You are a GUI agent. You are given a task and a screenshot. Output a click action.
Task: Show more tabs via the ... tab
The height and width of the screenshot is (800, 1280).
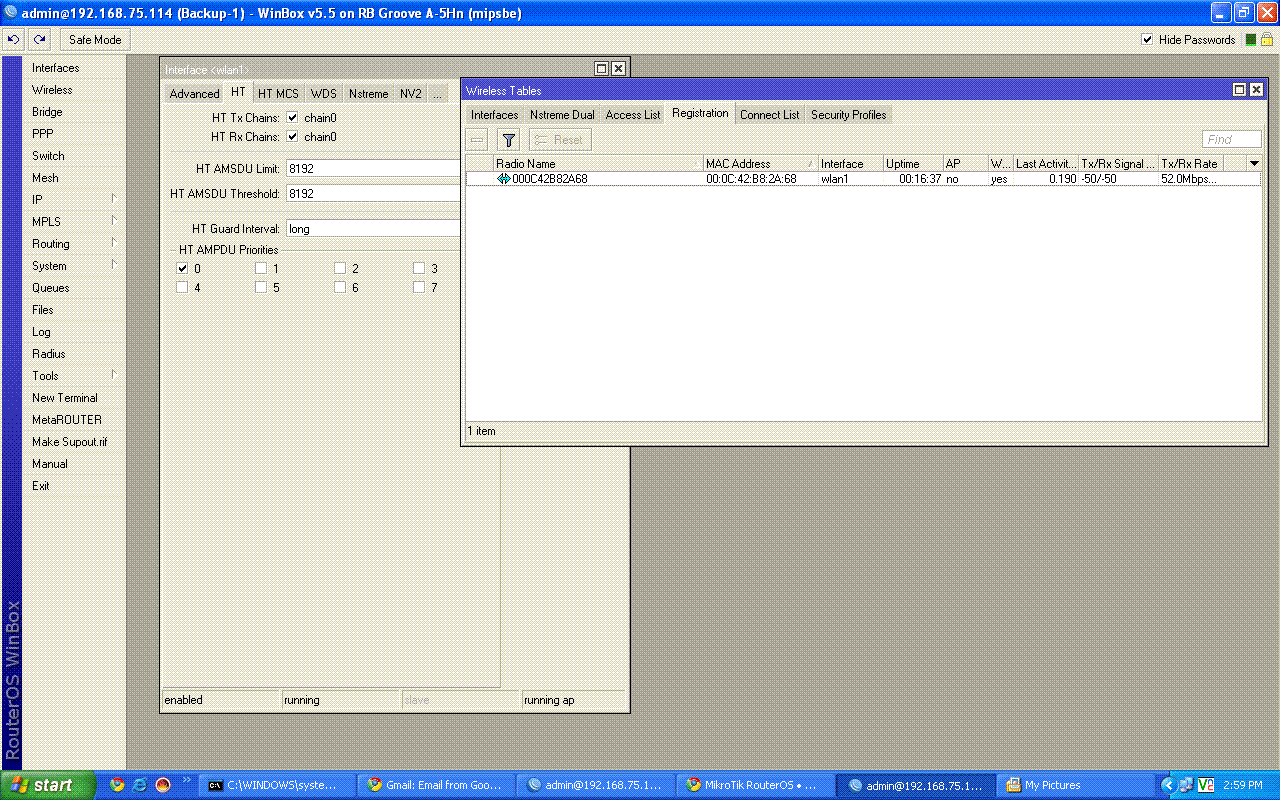click(438, 94)
